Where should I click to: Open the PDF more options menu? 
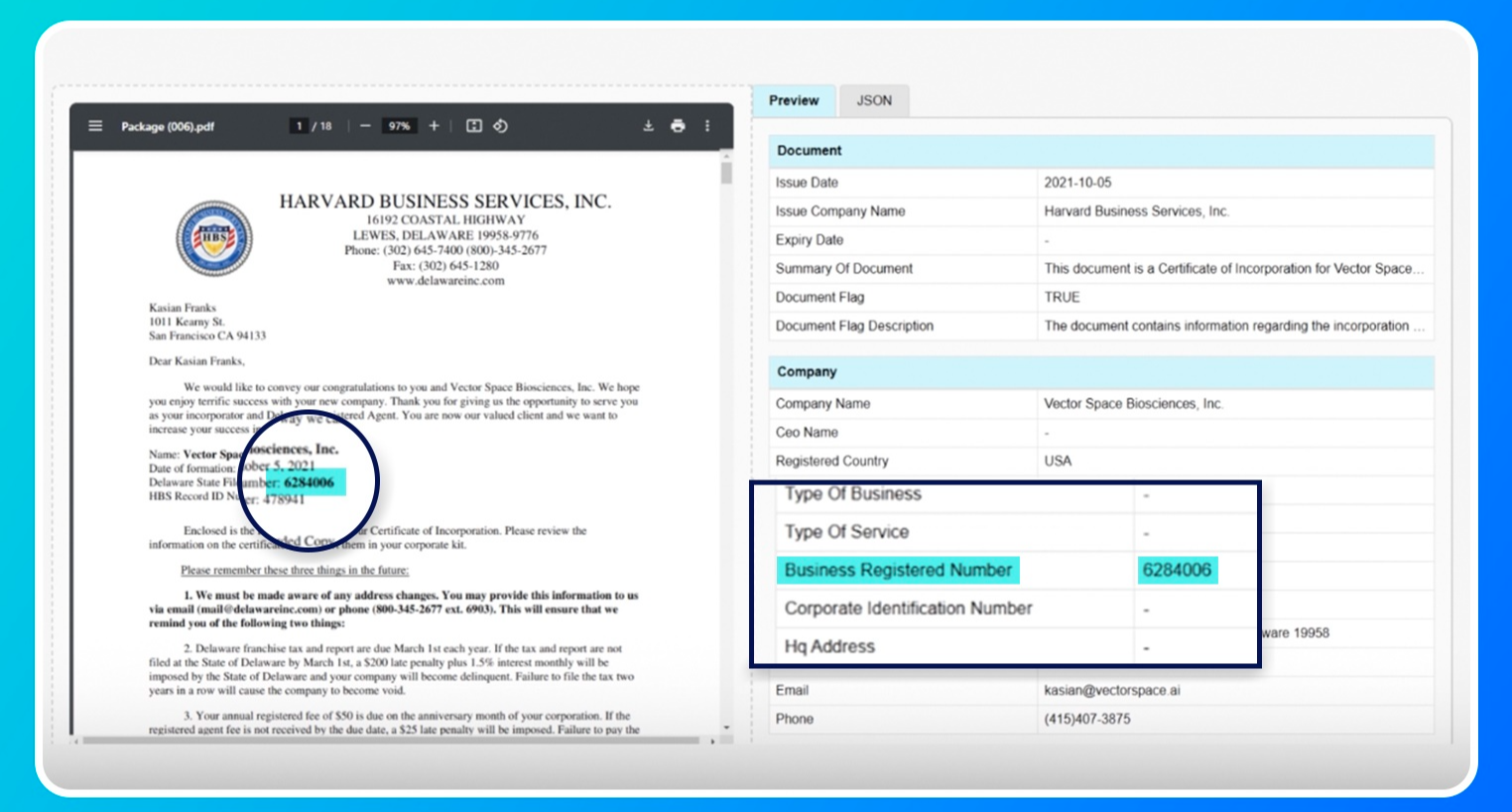(707, 126)
